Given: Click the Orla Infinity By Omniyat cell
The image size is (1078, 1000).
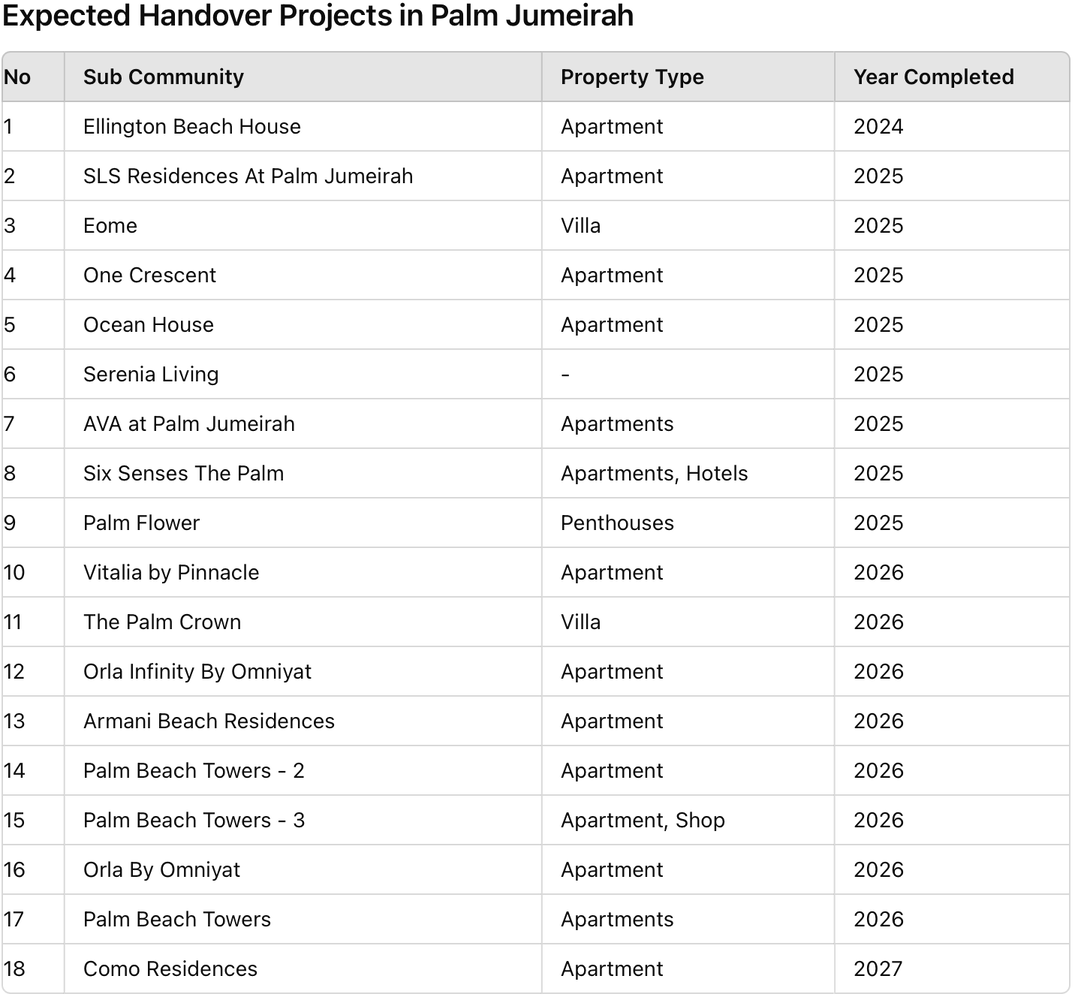Looking at the screenshot, I should tap(302, 671).
